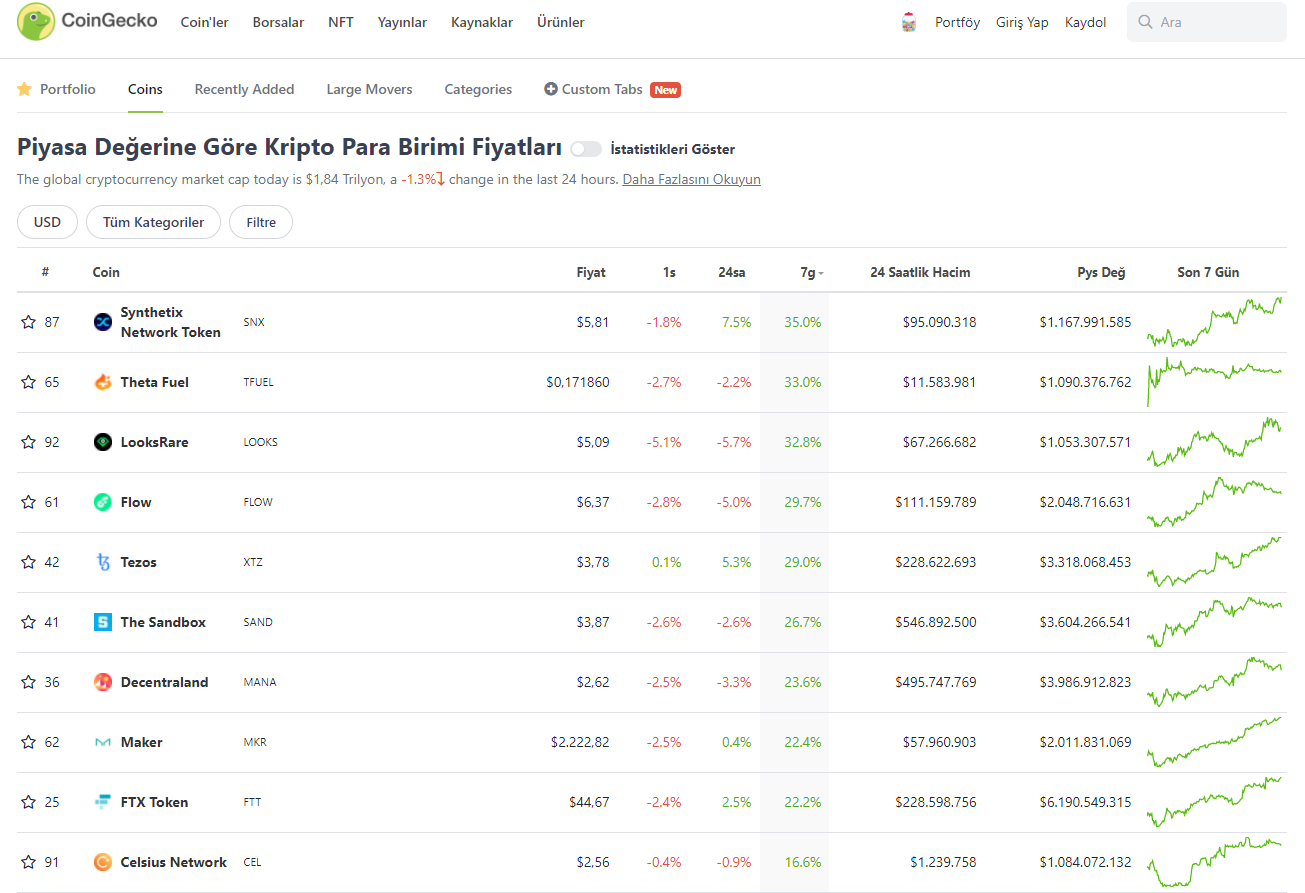Click the Celsius Network coin icon

pos(103,862)
